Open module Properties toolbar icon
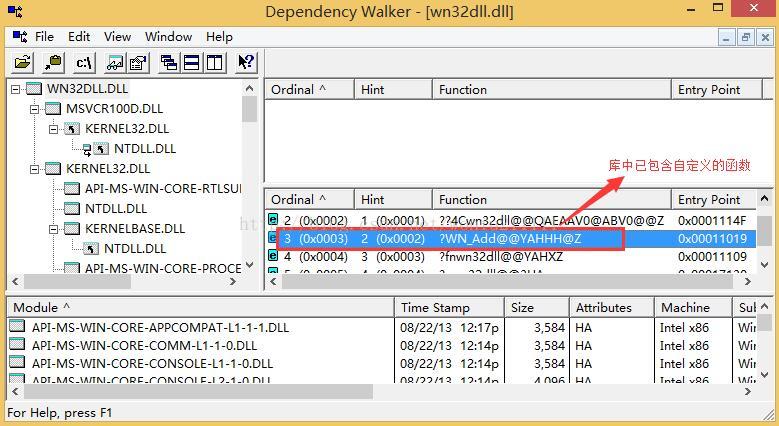This screenshot has width=779, height=426. [x=138, y=63]
